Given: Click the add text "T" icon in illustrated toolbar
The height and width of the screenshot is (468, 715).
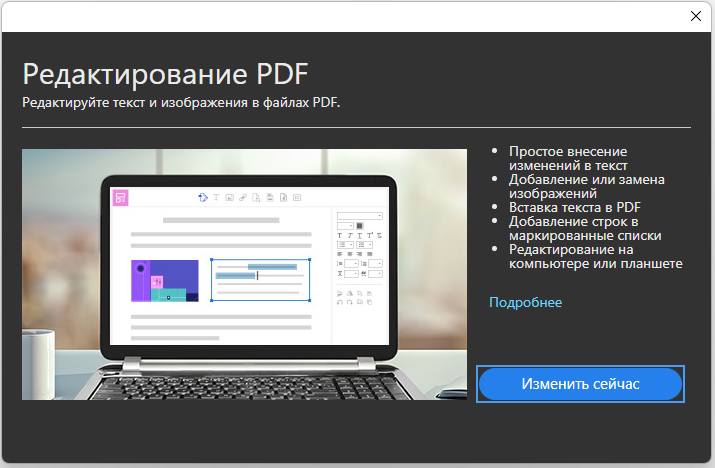Looking at the screenshot, I should tap(216, 197).
